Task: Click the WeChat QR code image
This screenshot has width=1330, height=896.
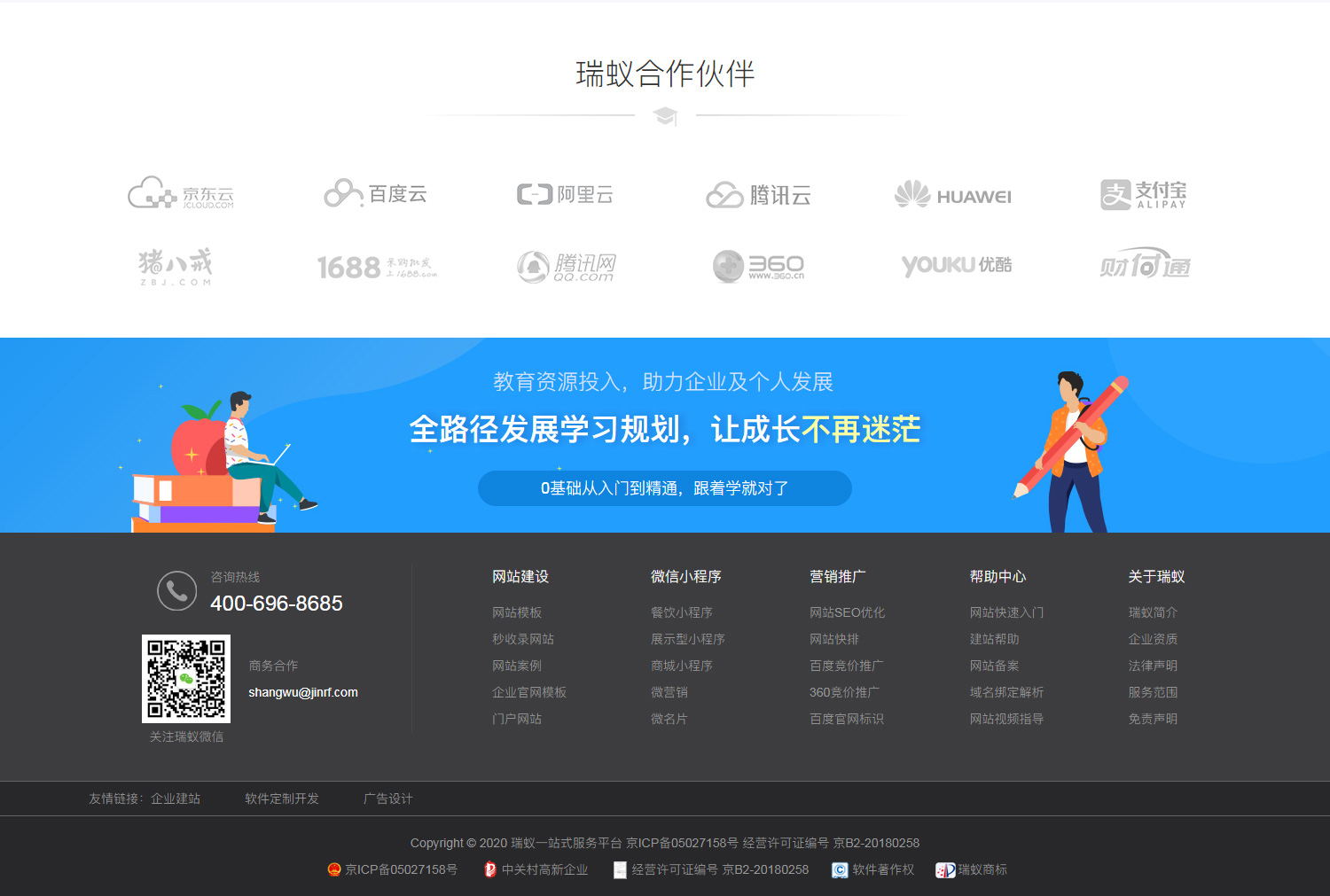Action: 186,679
